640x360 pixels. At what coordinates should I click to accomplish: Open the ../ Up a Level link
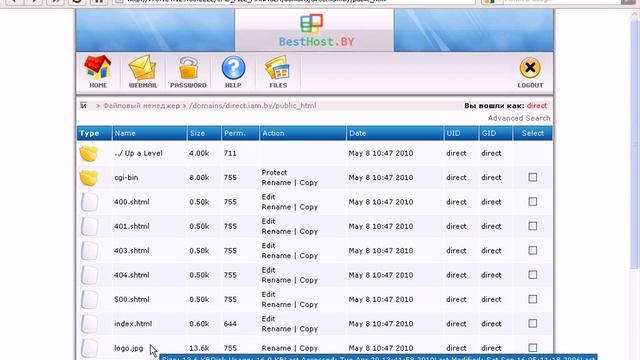(x=138, y=153)
